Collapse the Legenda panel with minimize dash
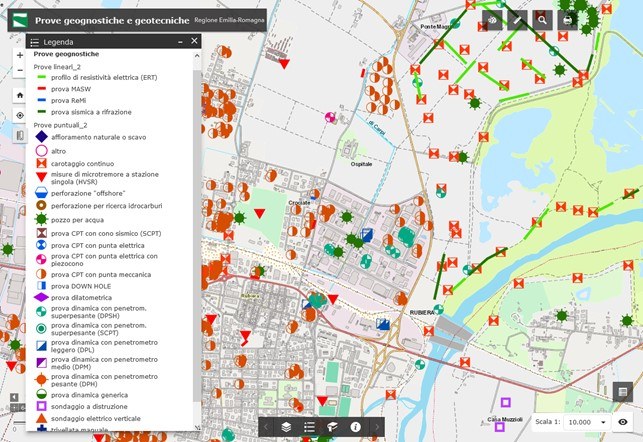The image size is (643, 442). tap(179, 42)
